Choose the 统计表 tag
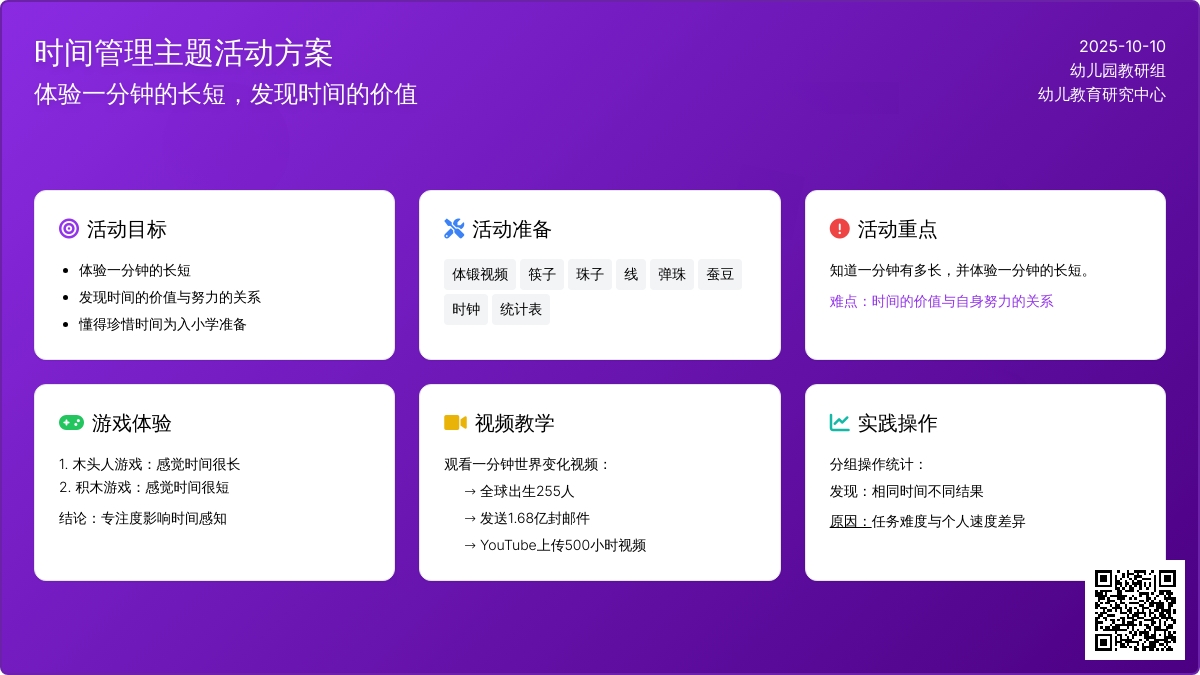1200x675 pixels. tap(521, 309)
